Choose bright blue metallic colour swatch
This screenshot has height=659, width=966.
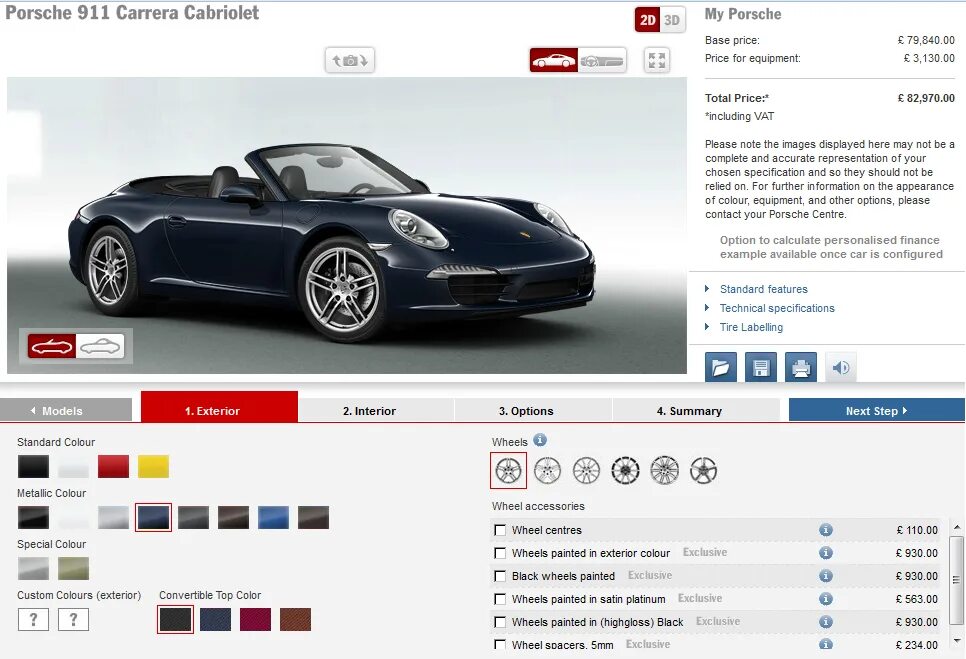[x=274, y=517]
